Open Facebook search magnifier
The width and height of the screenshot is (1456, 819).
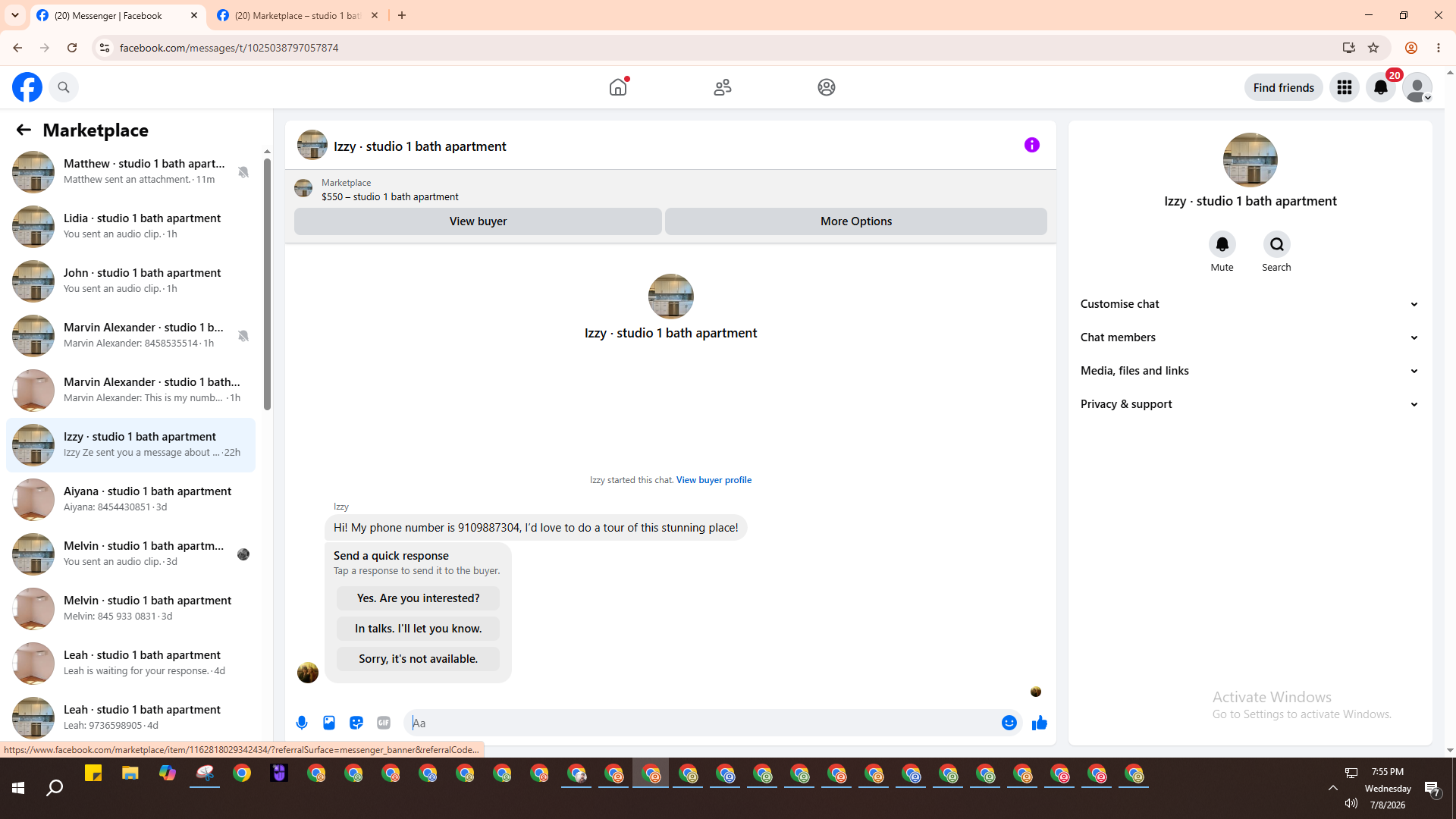tap(64, 87)
